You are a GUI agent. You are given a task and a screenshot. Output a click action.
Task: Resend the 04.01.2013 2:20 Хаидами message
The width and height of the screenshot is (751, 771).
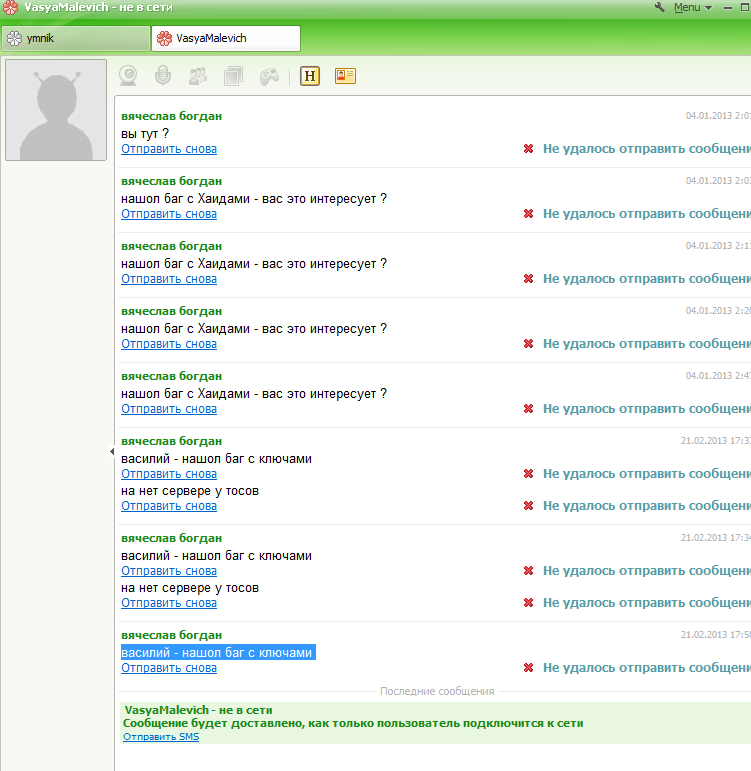click(x=169, y=344)
